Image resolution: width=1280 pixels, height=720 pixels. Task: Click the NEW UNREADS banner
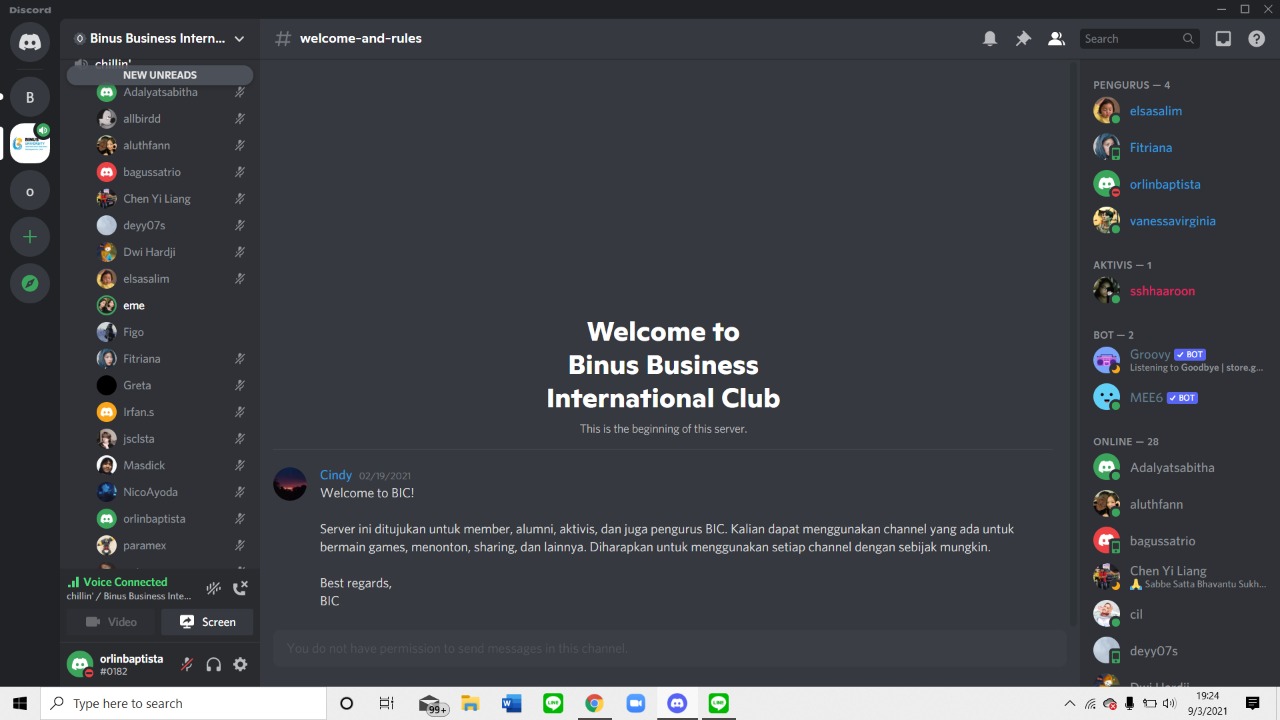pos(160,75)
